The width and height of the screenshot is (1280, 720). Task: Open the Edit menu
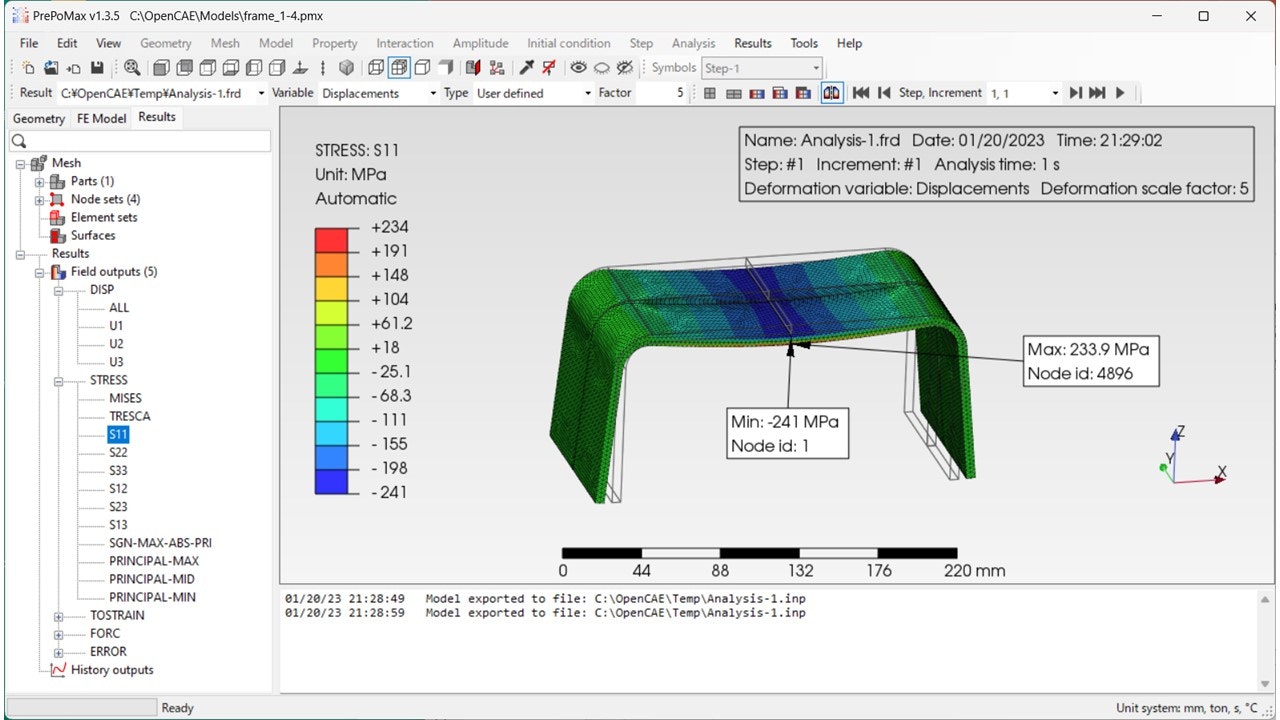tap(67, 43)
